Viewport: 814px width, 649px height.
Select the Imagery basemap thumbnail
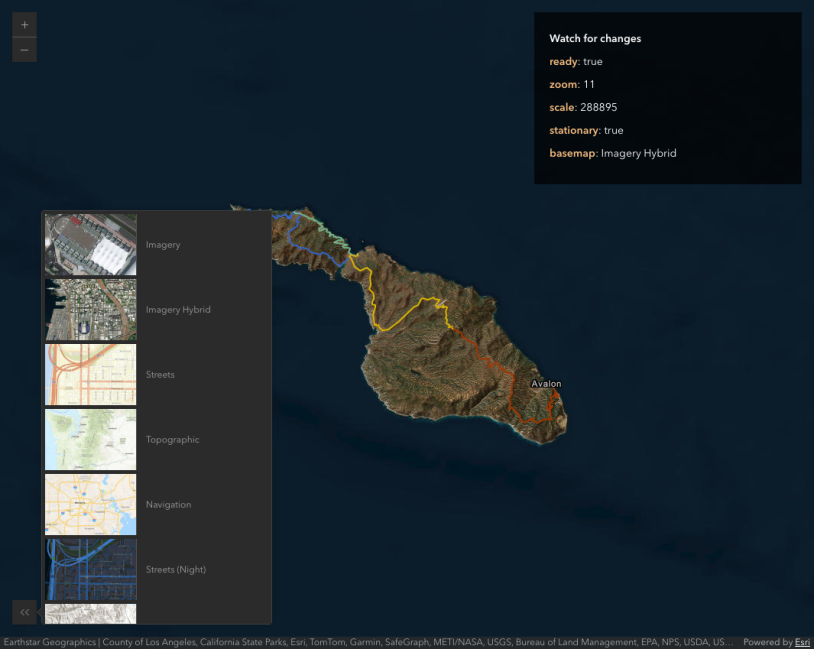[x=91, y=244]
